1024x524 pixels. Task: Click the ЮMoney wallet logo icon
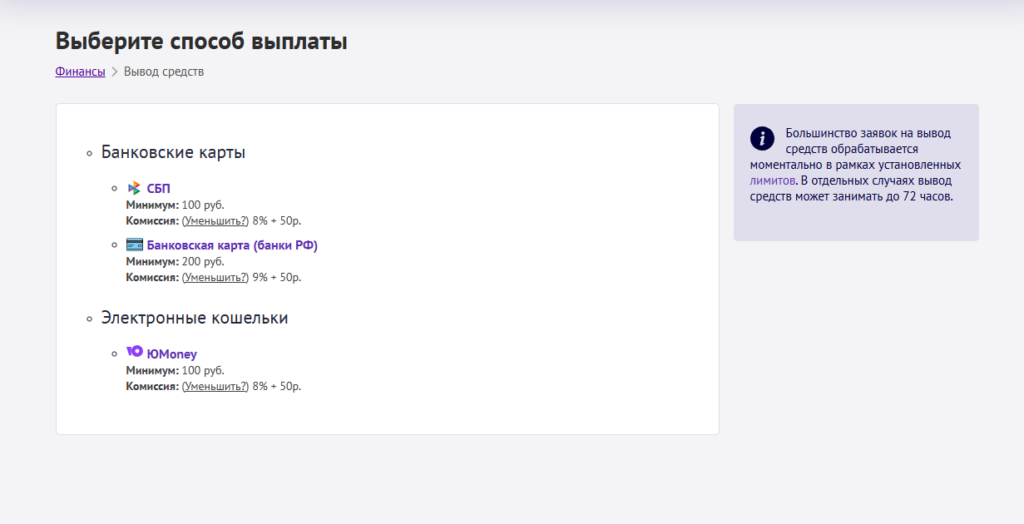(x=135, y=351)
